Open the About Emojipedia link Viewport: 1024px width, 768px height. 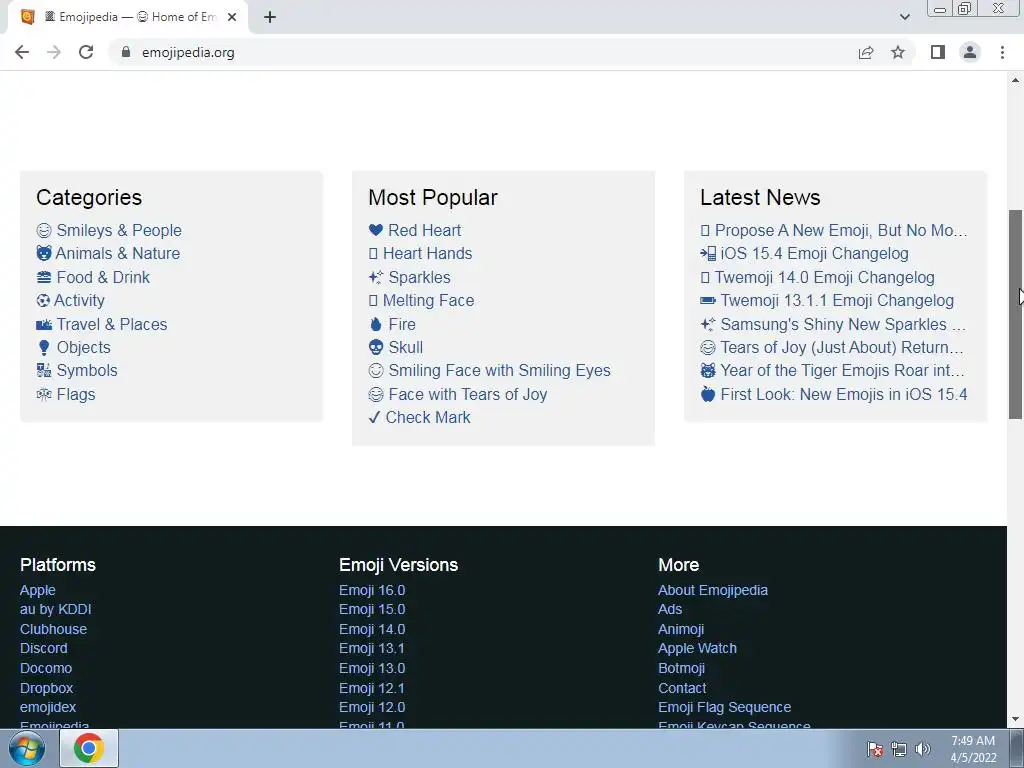tap(713, 590)
